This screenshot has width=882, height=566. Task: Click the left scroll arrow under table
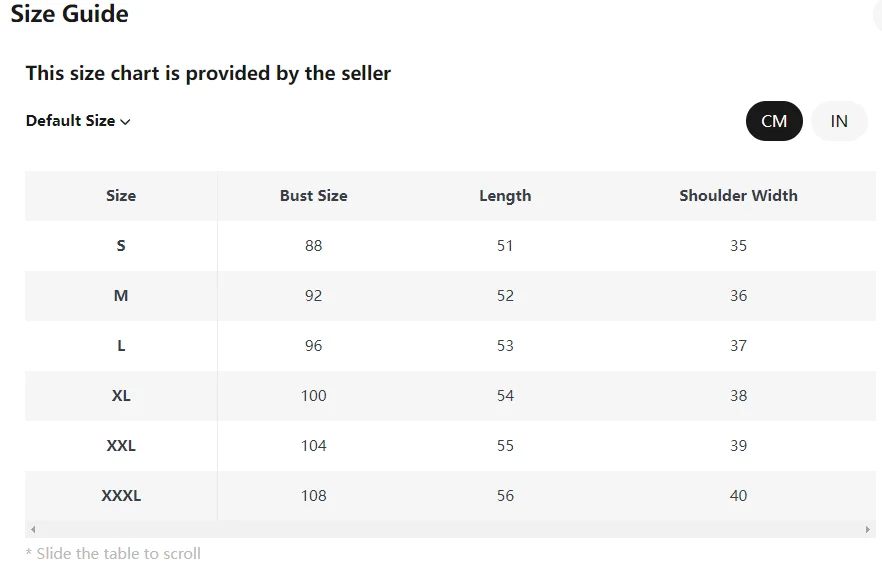33,529
